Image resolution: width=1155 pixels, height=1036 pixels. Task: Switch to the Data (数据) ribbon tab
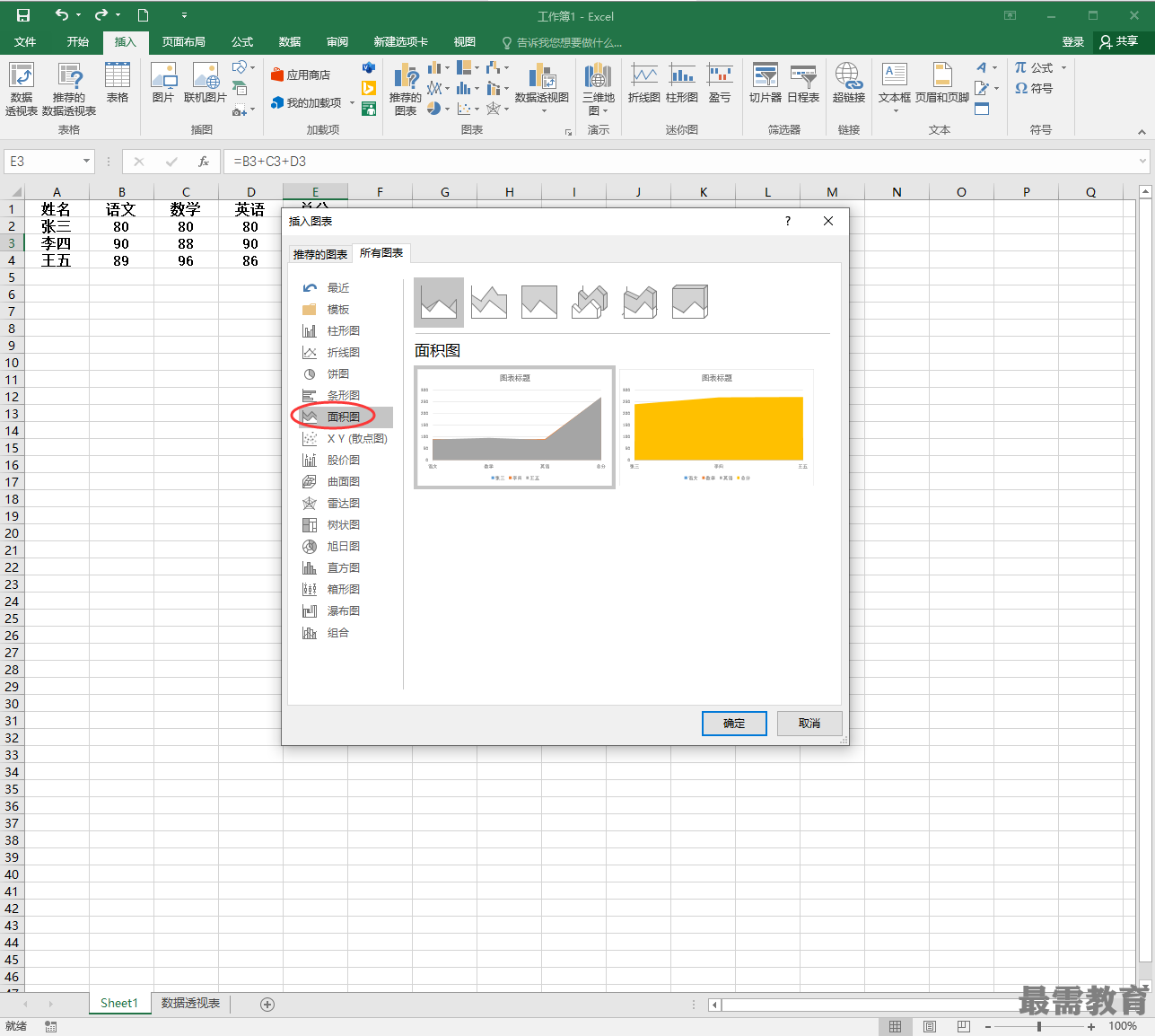point(290,42)
